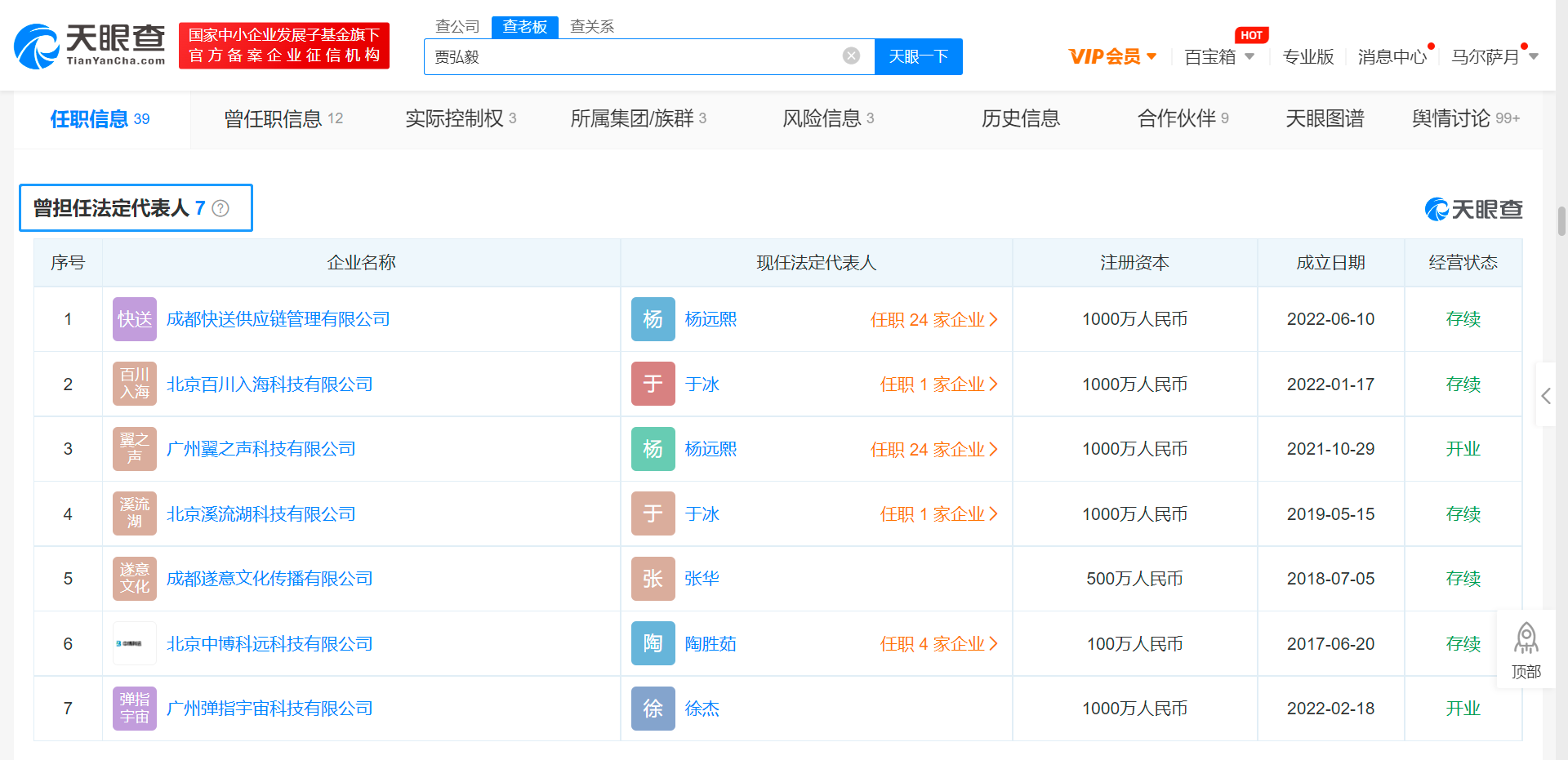This screenshot has width=1568, height=760.
Task: Clear the search field with the X icon
Action: click(851, 56)
